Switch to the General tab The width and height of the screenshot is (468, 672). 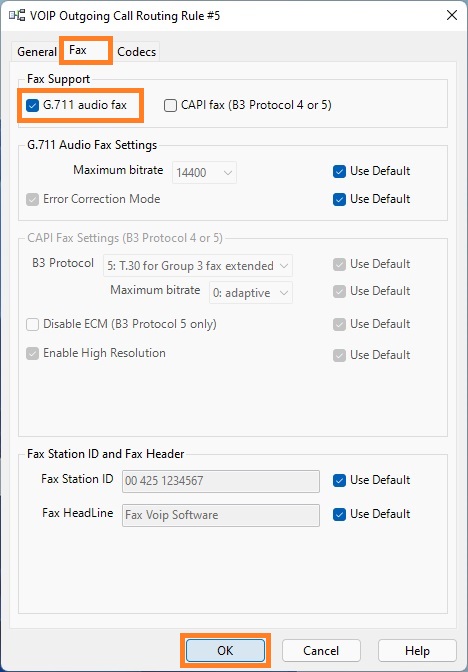coord(37,52)
